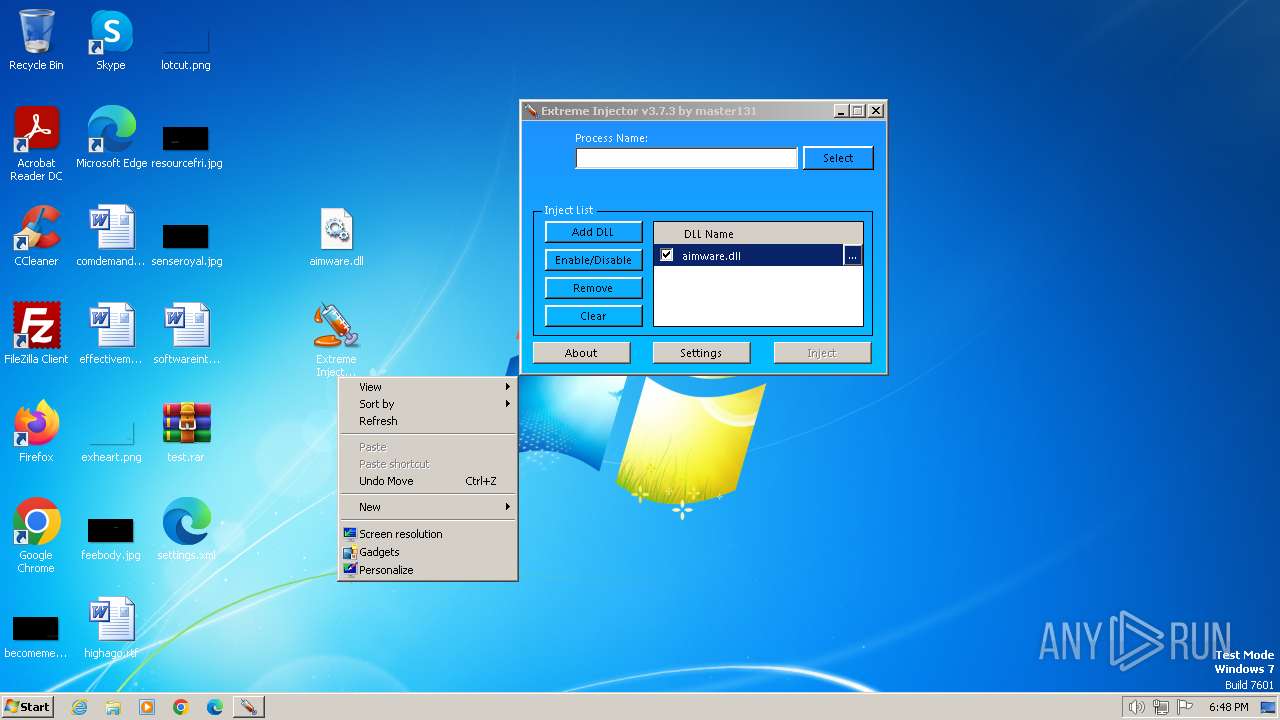Open Internet Explorer from the taskbar
This screenshot has height=720, width=1280.
(x=79, y=707)
